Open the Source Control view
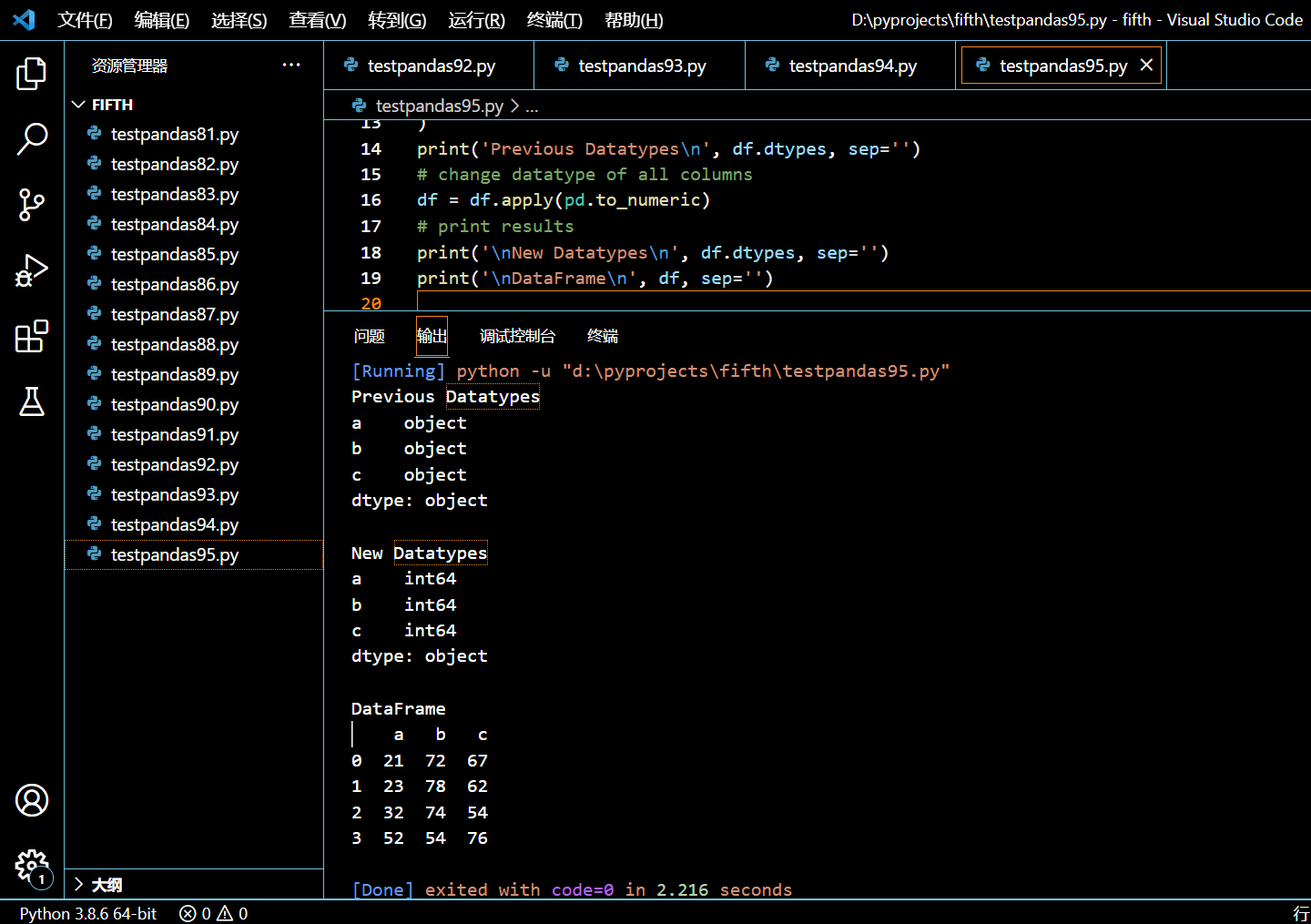Screen dimensions: 1311x924 tap(32, 205)
